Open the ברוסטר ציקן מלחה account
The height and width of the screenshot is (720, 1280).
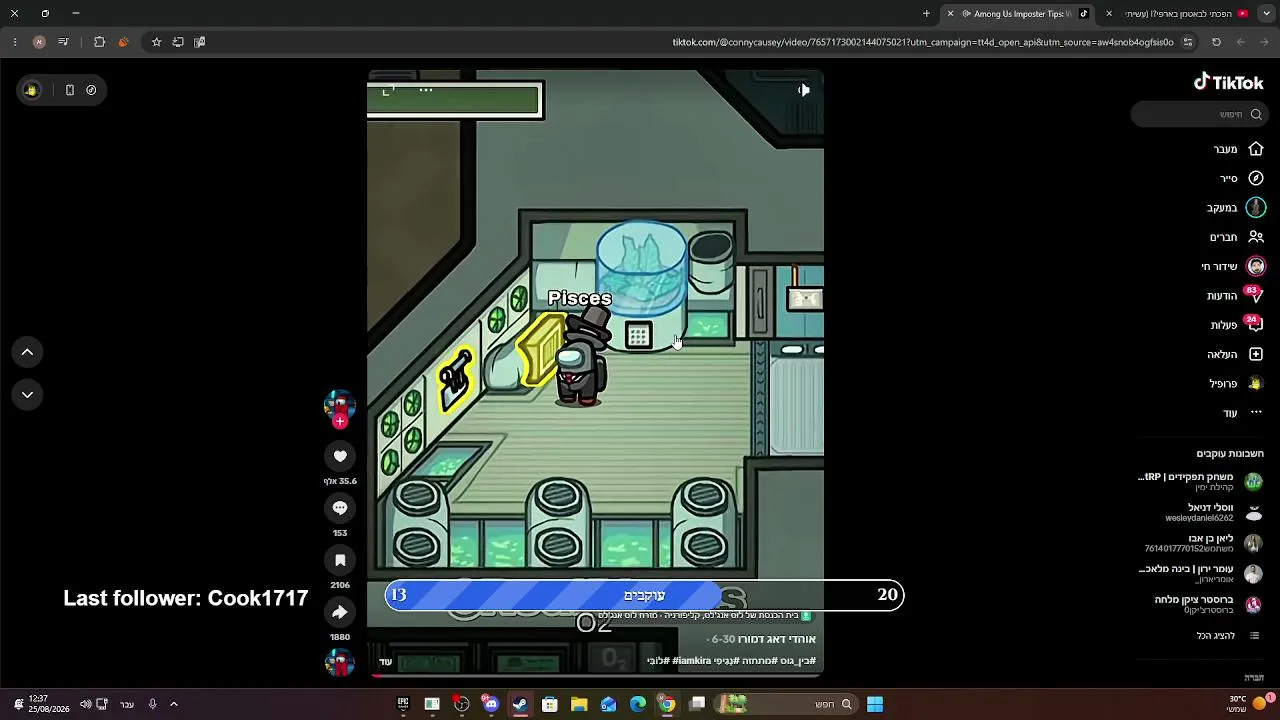1209,604
